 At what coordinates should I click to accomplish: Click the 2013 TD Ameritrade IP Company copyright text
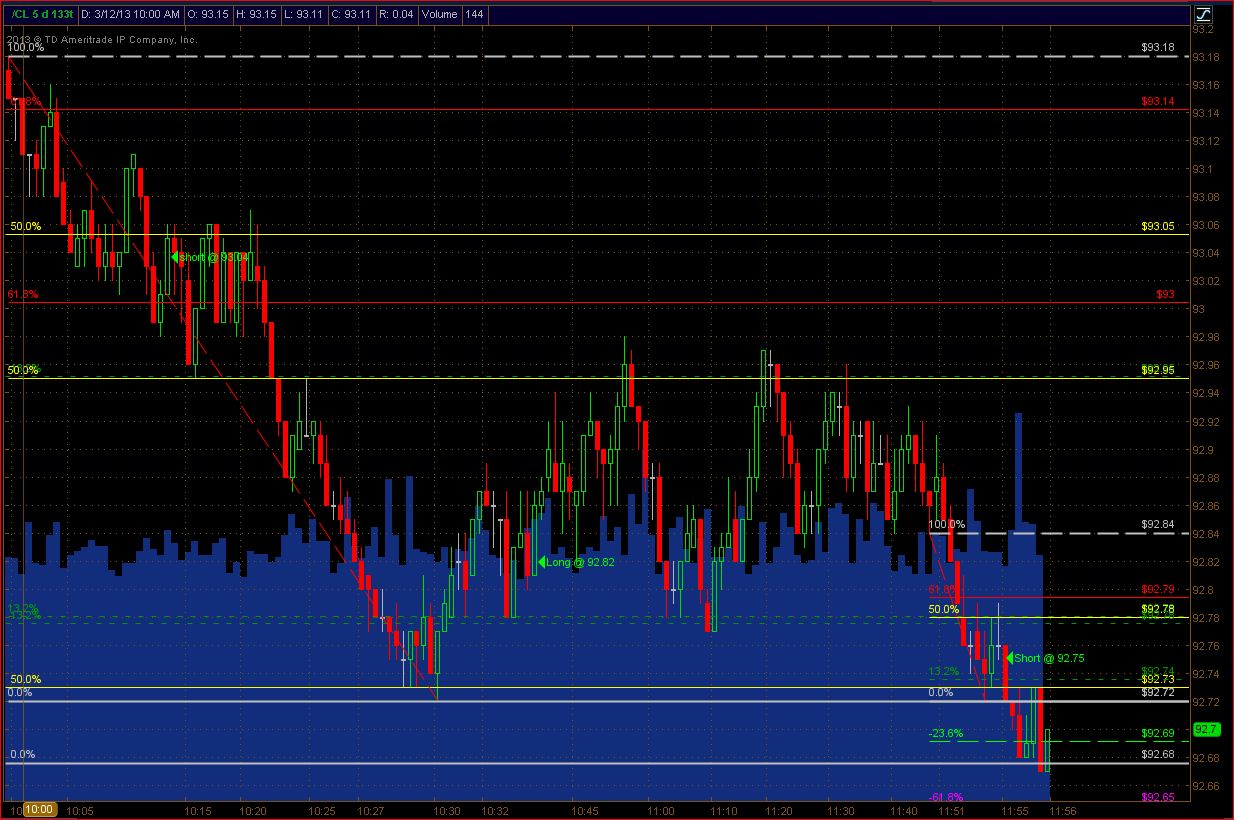pyautogui.click(x=102, y=39)
